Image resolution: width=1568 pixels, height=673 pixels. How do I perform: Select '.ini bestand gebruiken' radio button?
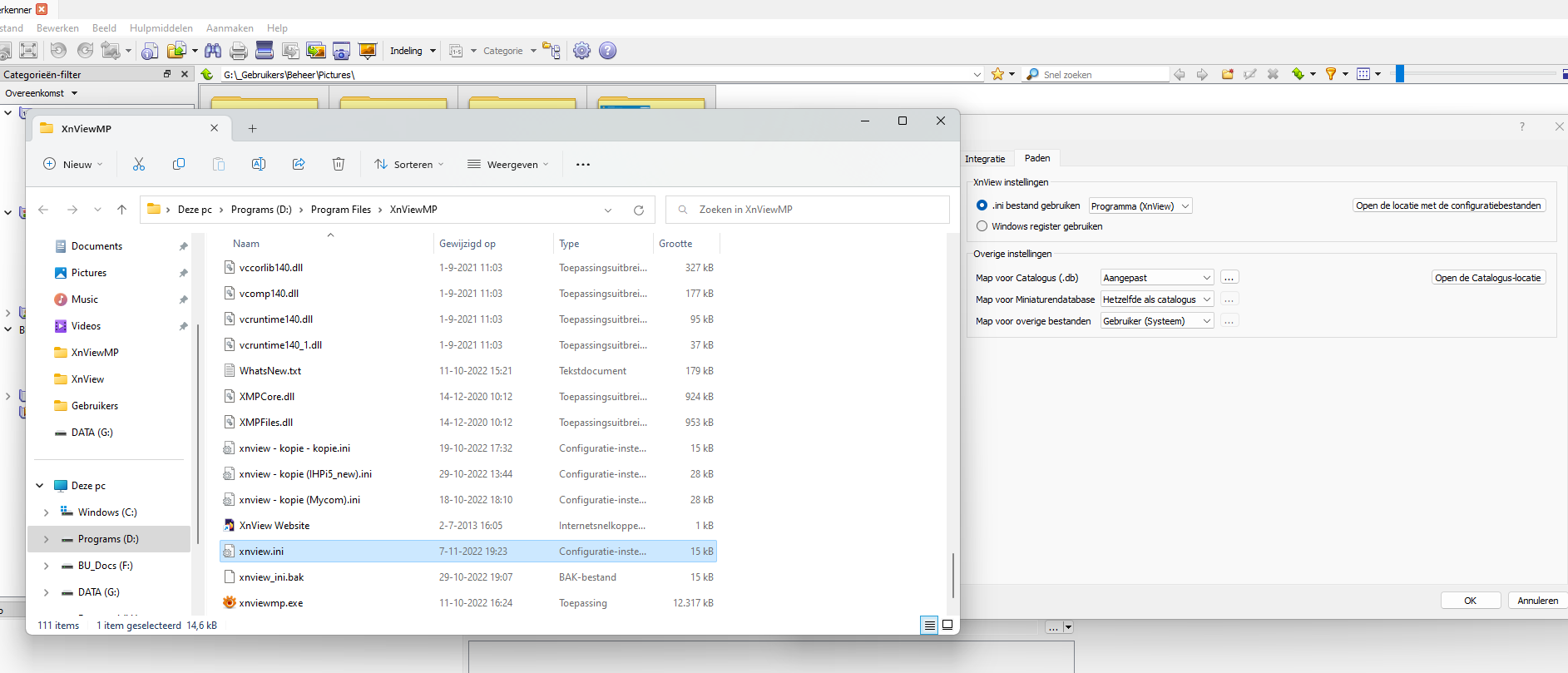[982, 205]
